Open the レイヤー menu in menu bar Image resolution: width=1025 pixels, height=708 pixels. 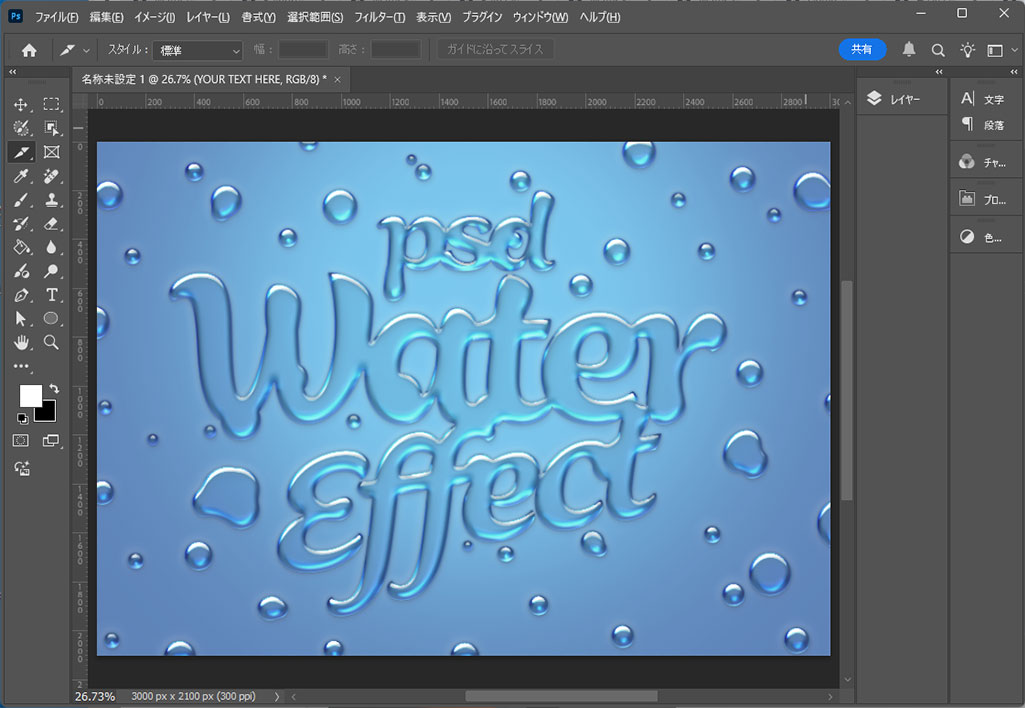click(208, 18)
